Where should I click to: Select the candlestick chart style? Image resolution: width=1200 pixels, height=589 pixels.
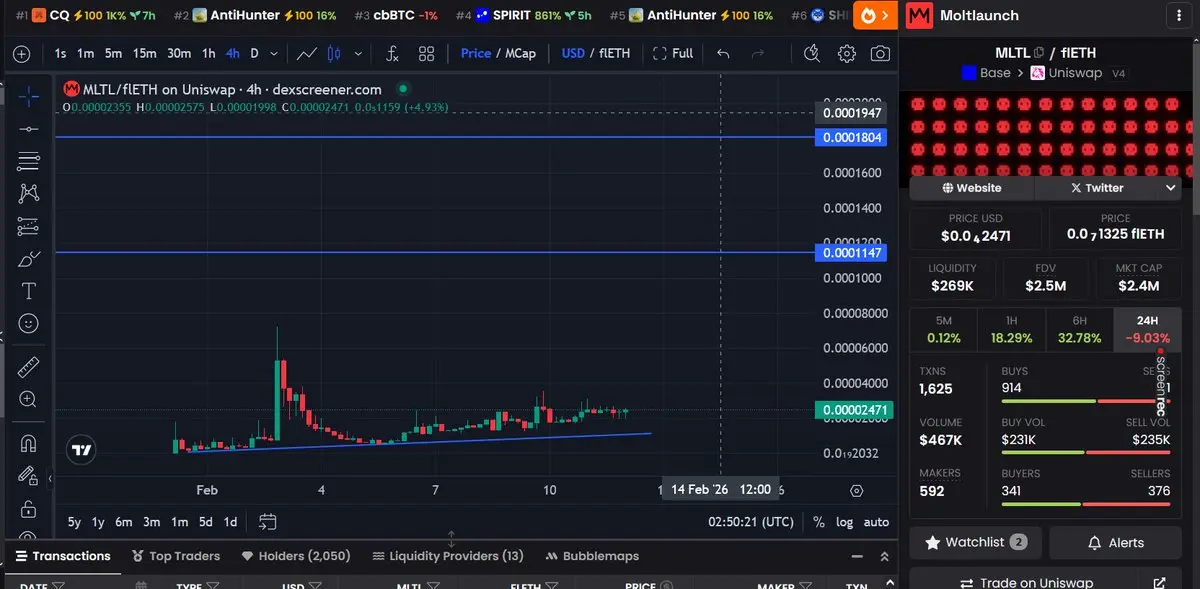point(334,53)
